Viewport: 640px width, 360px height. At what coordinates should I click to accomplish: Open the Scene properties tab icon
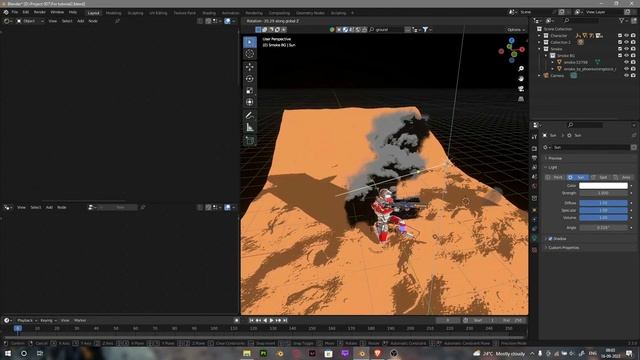534,177
